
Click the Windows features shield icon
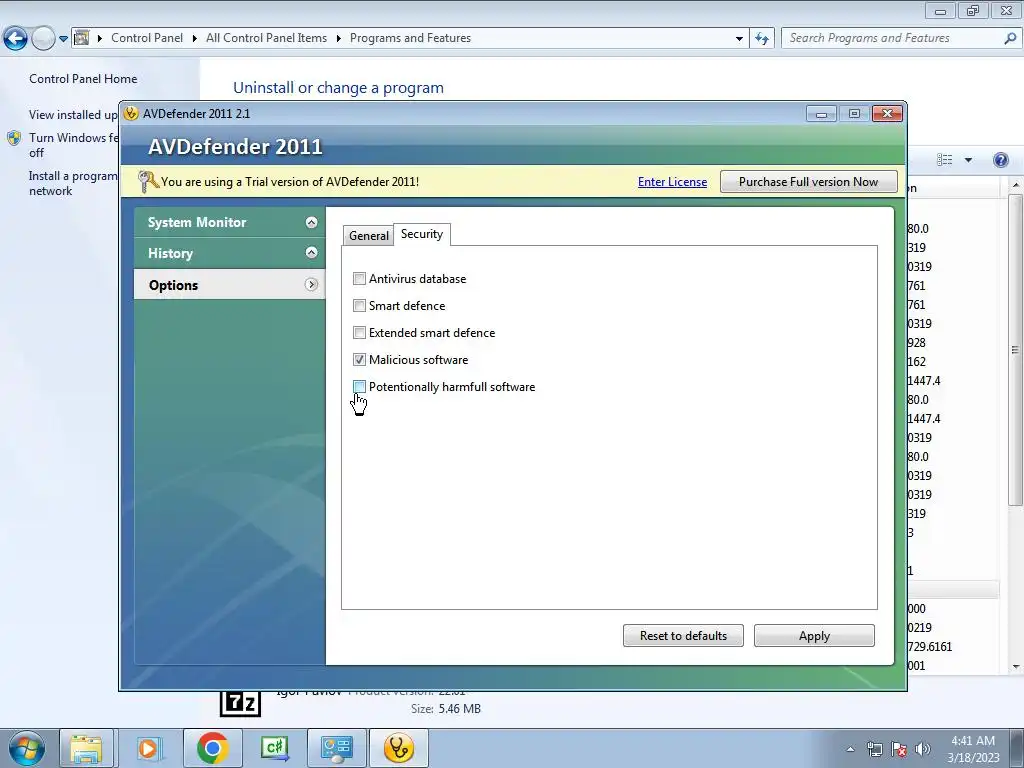coord(14,138)
